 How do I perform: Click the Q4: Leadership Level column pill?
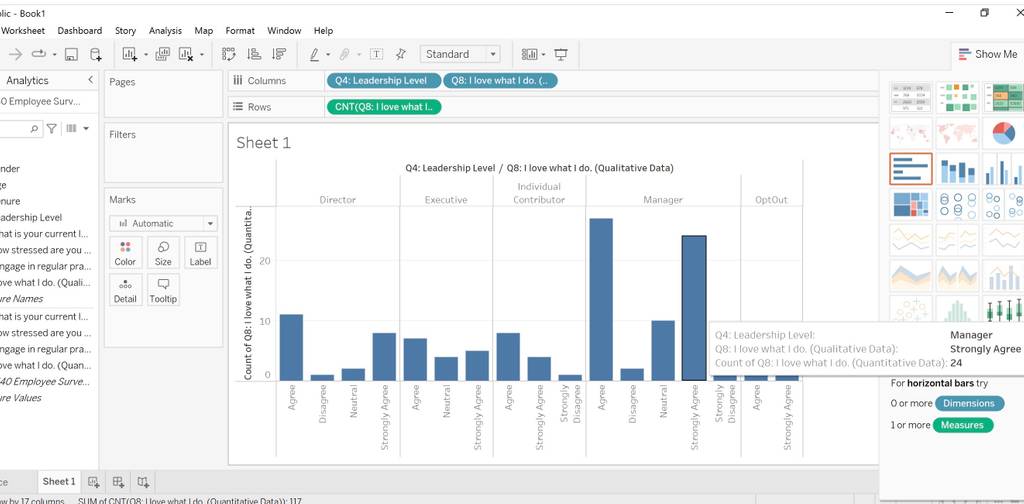tap(384, 80)
